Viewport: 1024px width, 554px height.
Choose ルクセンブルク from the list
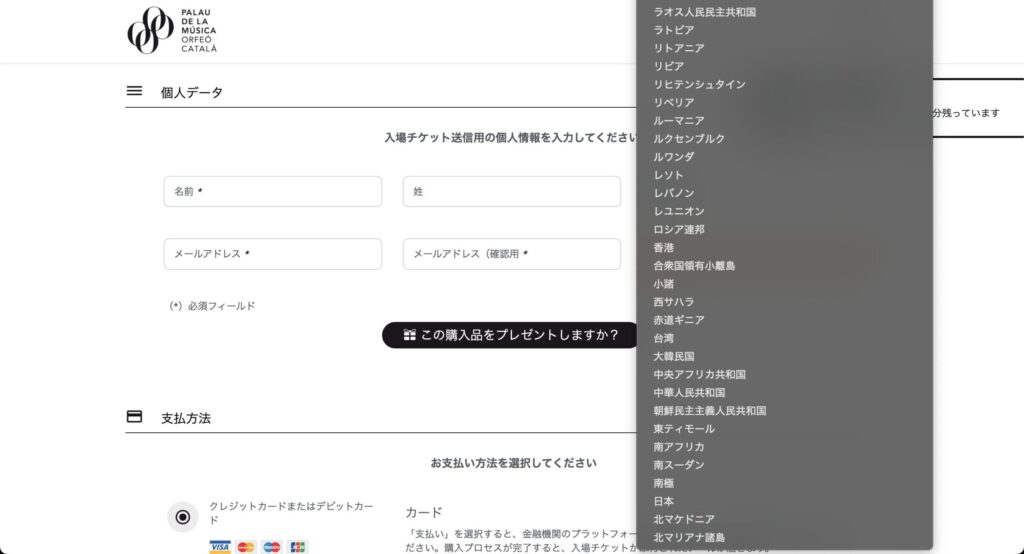689,139
